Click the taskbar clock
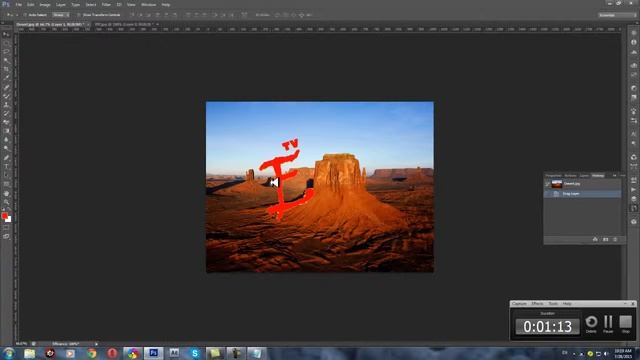 click(623, 353)
